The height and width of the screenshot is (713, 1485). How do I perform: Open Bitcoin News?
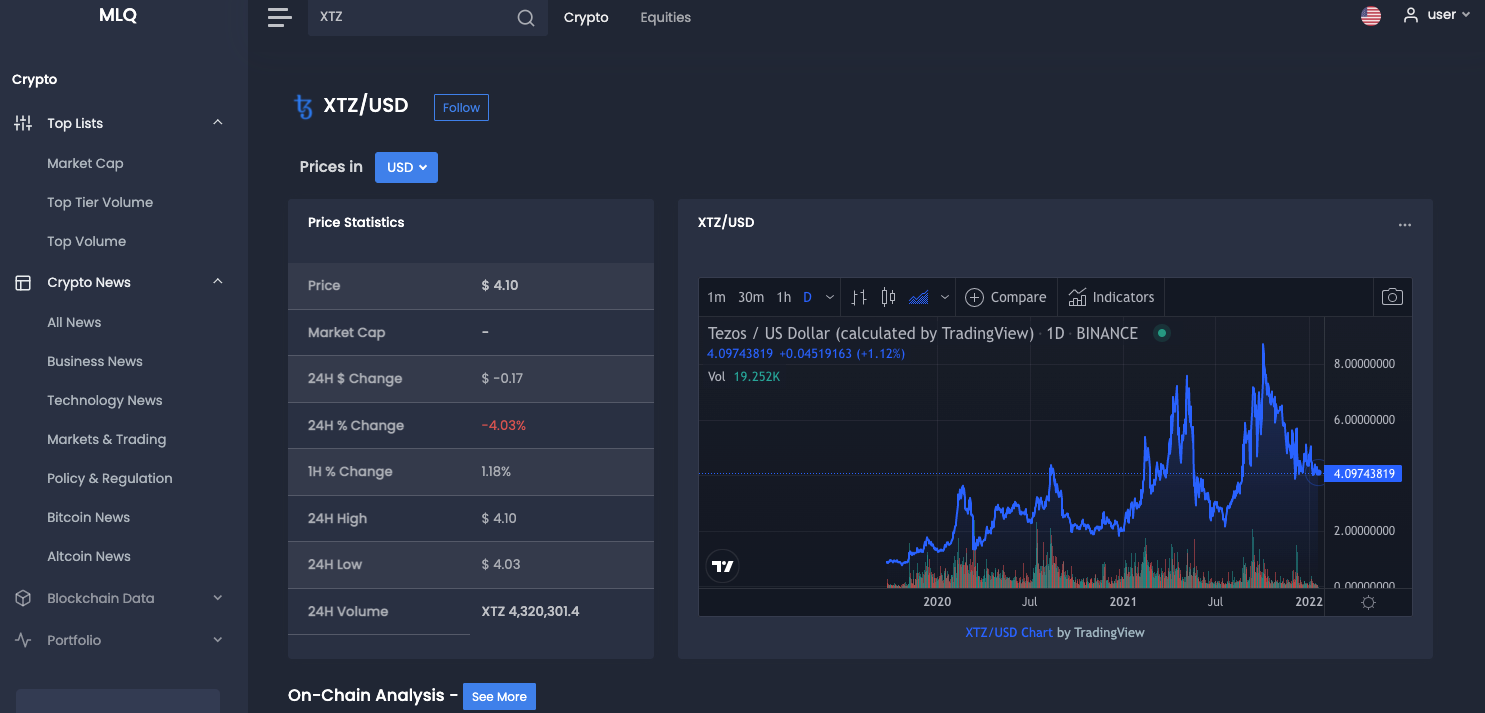click(89, 517)
